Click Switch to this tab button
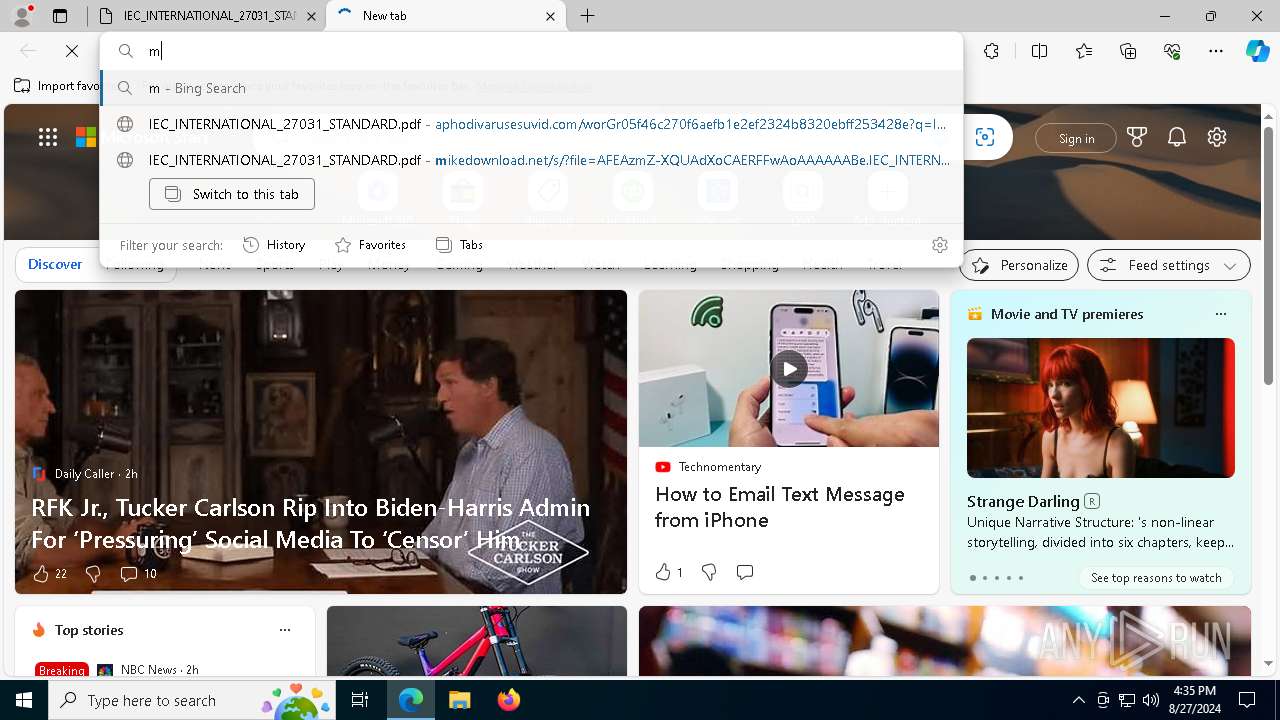The image size is (1280, 720). coord(232,194)
